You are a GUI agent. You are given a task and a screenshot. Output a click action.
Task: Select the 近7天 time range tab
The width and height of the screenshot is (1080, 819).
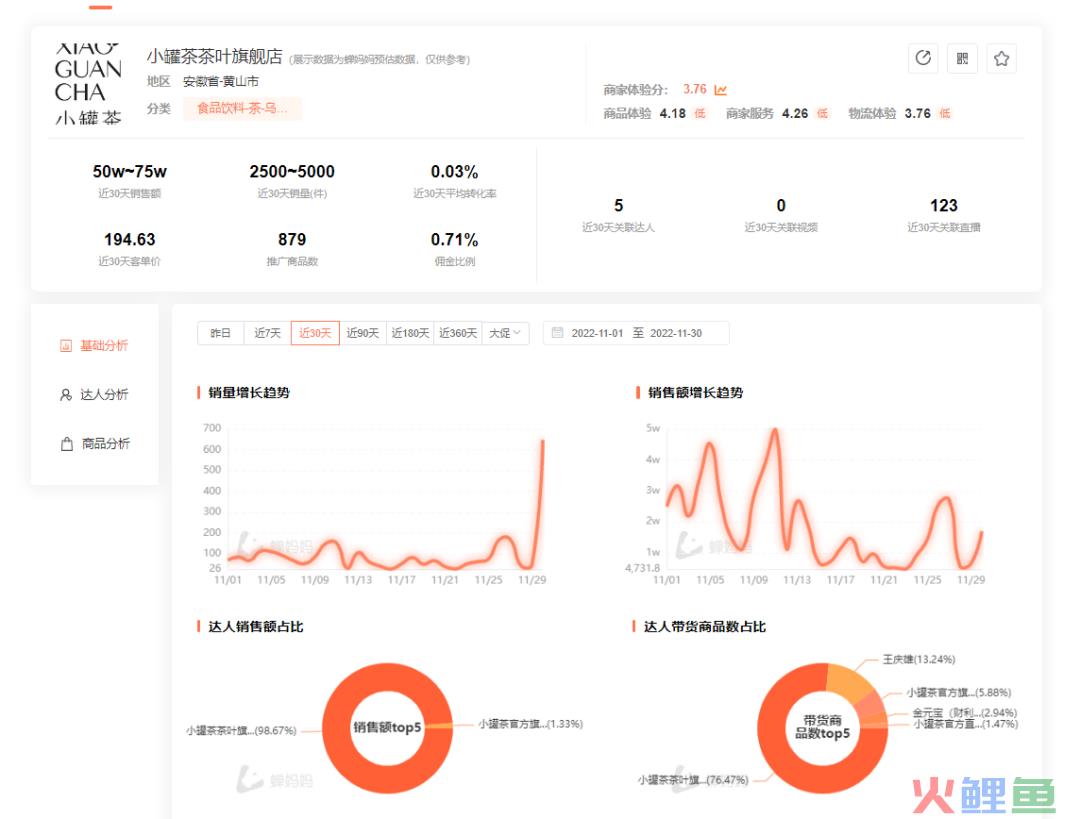(x=267, y=333)
